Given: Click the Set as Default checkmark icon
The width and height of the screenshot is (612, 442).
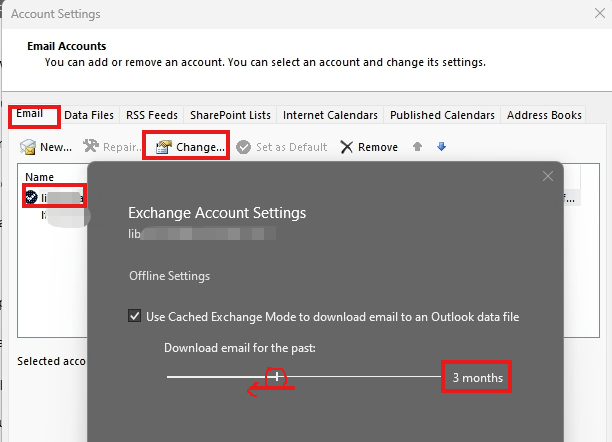Looking at the screenshot, I should (244, 147).
